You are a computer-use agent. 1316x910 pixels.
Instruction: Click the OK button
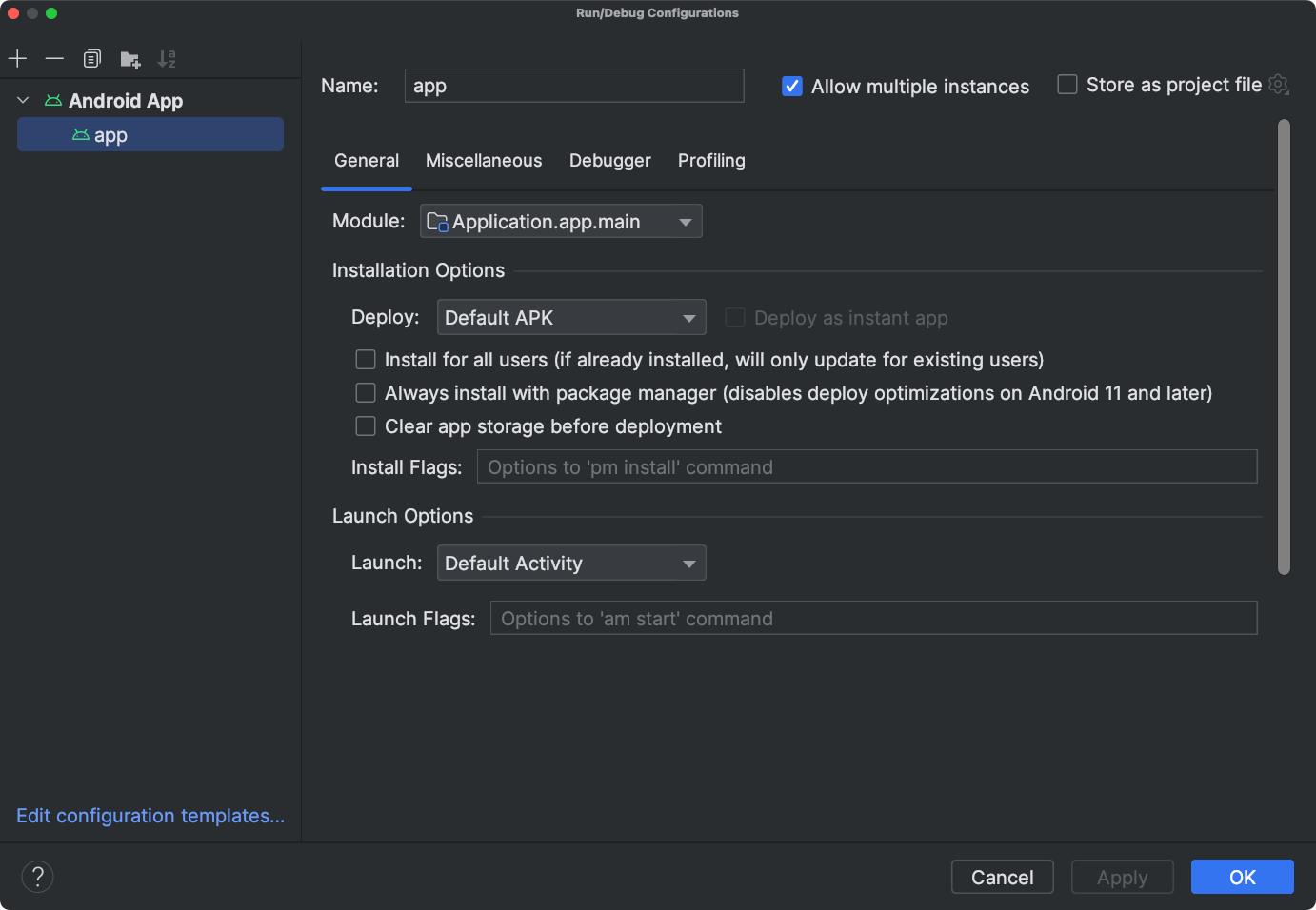click(x=1242, y=877)
